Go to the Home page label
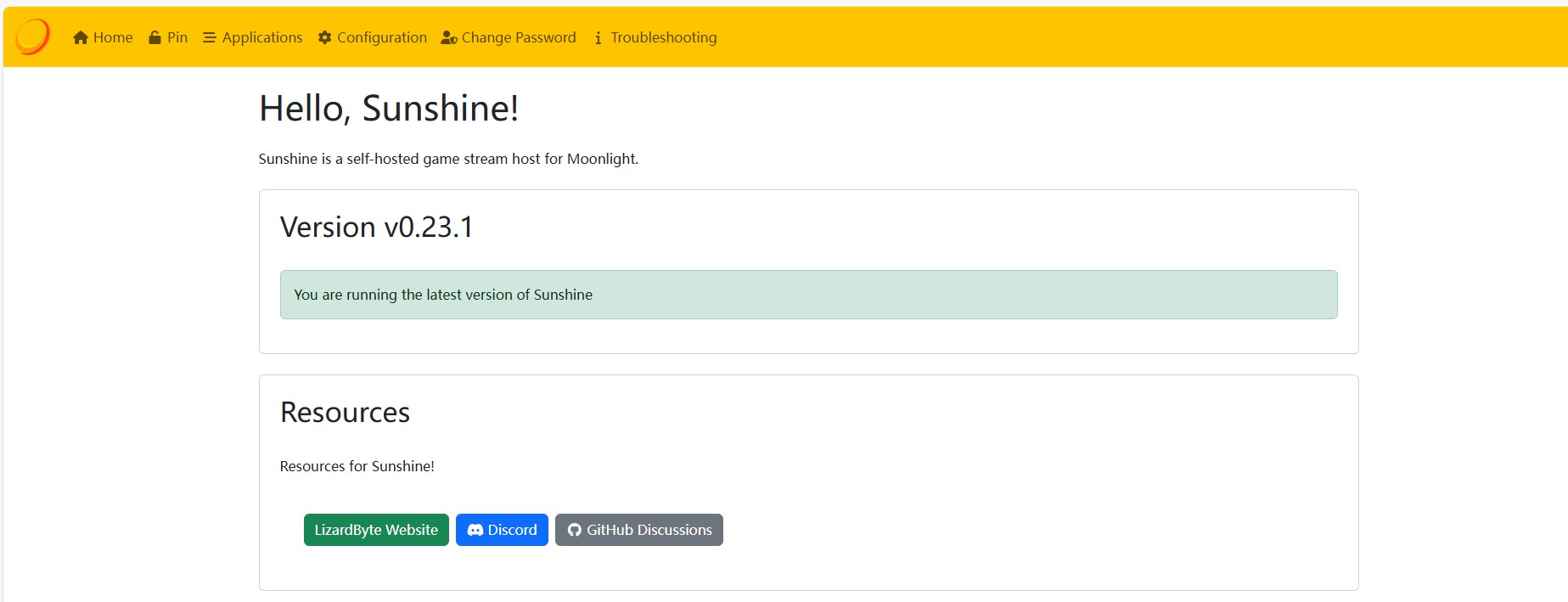Image resolution: width=1568 pixels, height=602 pixels. (113, 37)
